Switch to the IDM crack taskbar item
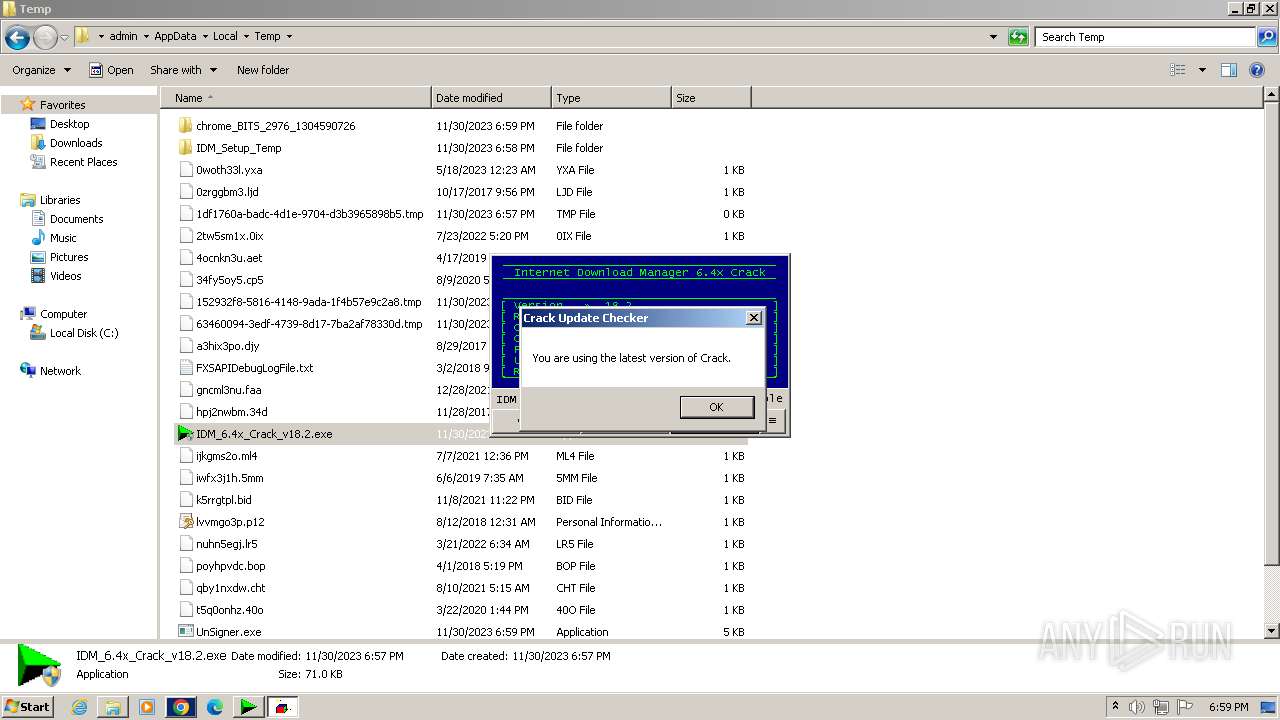Image resolution: width=1280 pixels, height=720 pixels. (x=248, y=707)
